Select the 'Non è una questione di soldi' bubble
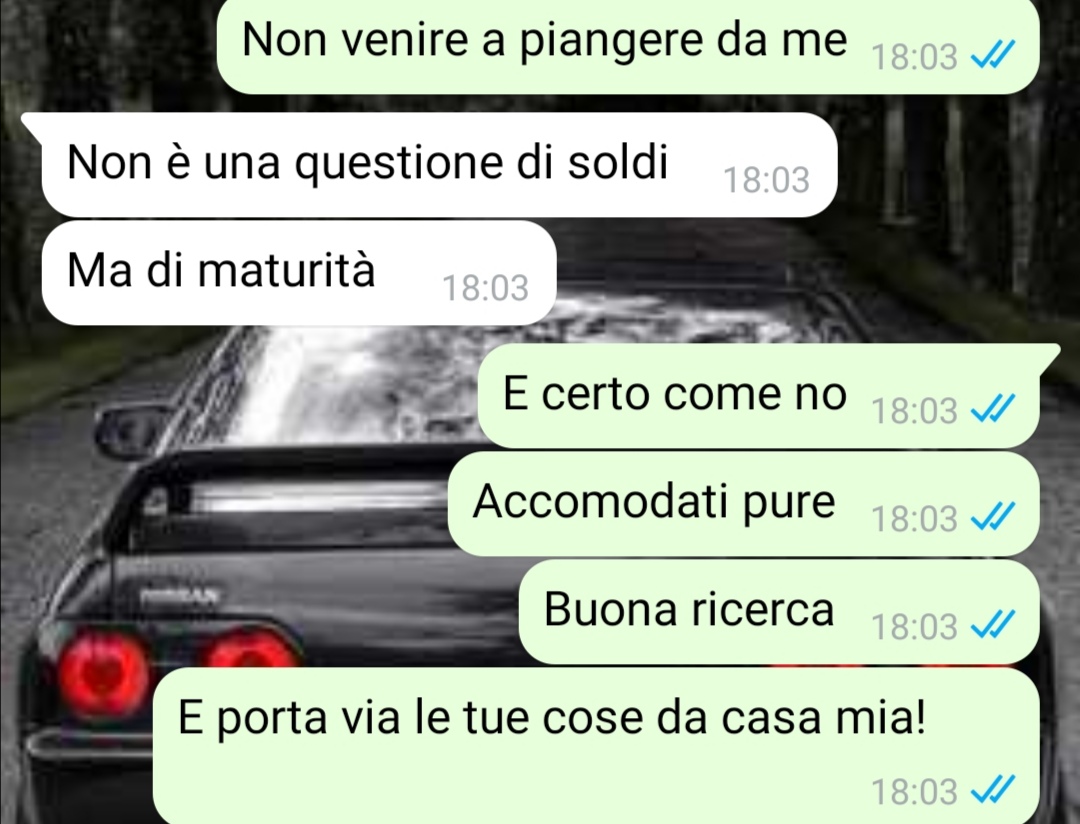1080x824 pixels. click(x=439, y=164)
